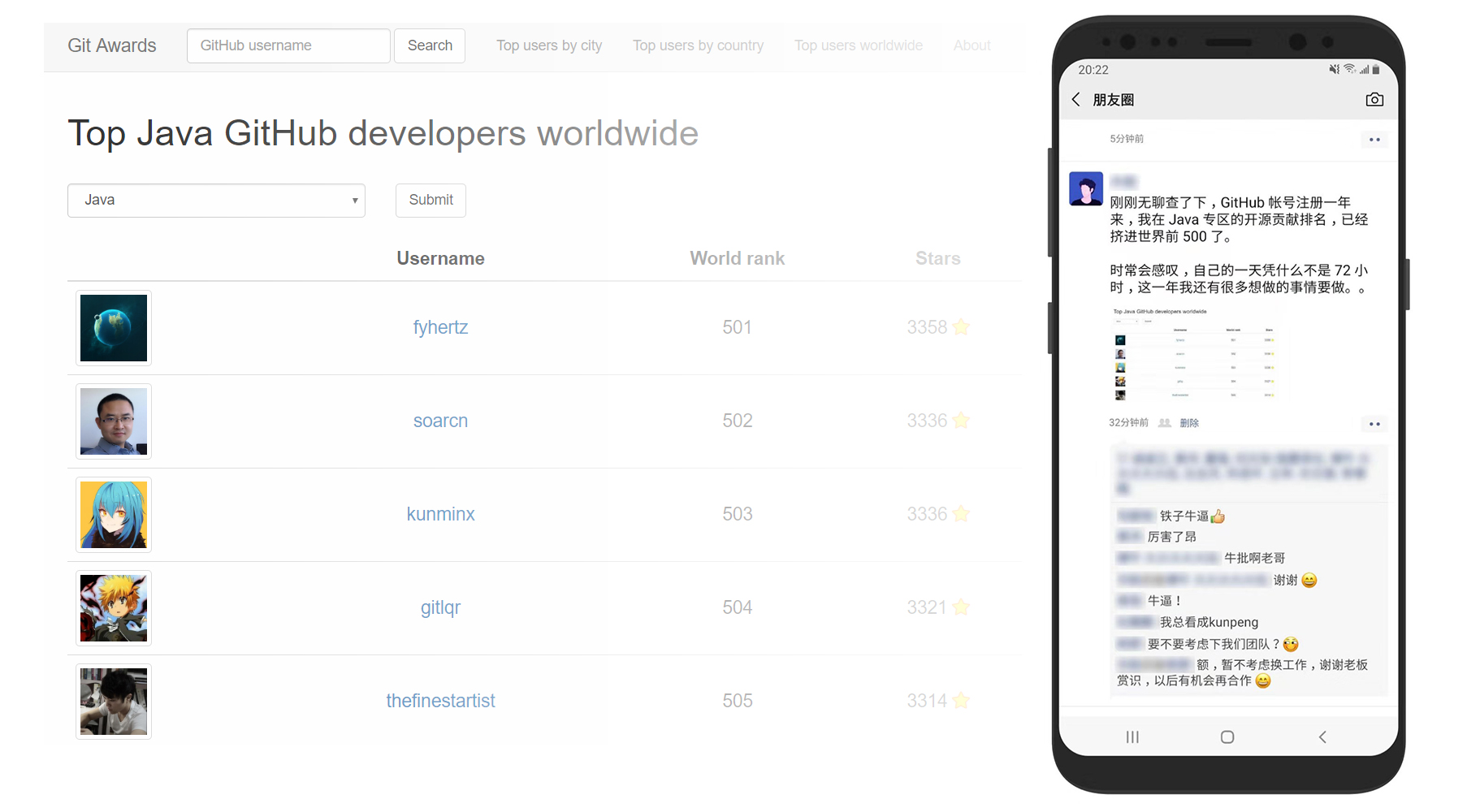Open thefinestartist user profile link
Image resolution: width=1480 pixels, height=812 pixels.
[440, 701]
